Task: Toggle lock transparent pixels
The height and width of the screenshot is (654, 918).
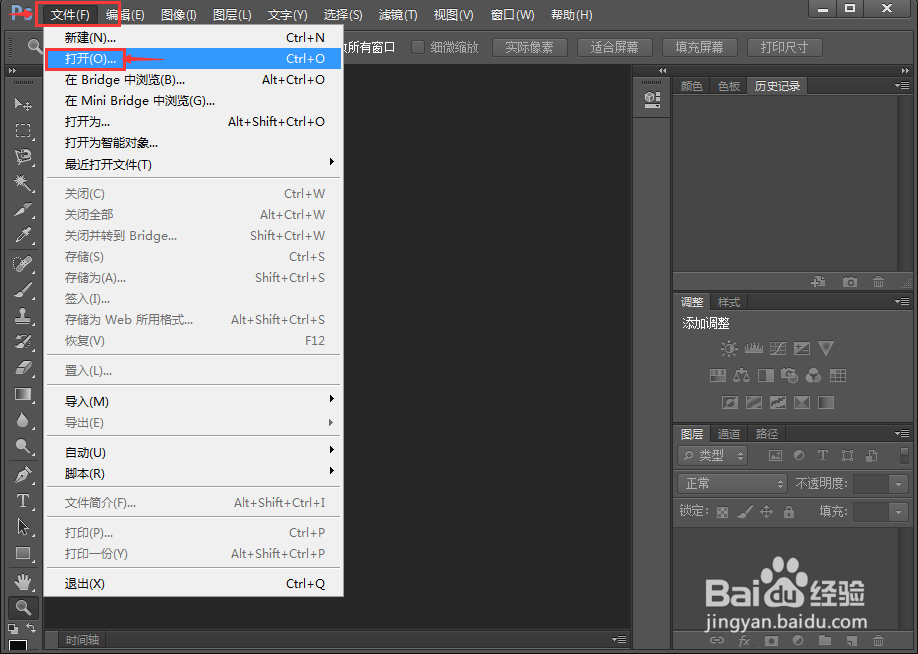Action: pos(722,512)
